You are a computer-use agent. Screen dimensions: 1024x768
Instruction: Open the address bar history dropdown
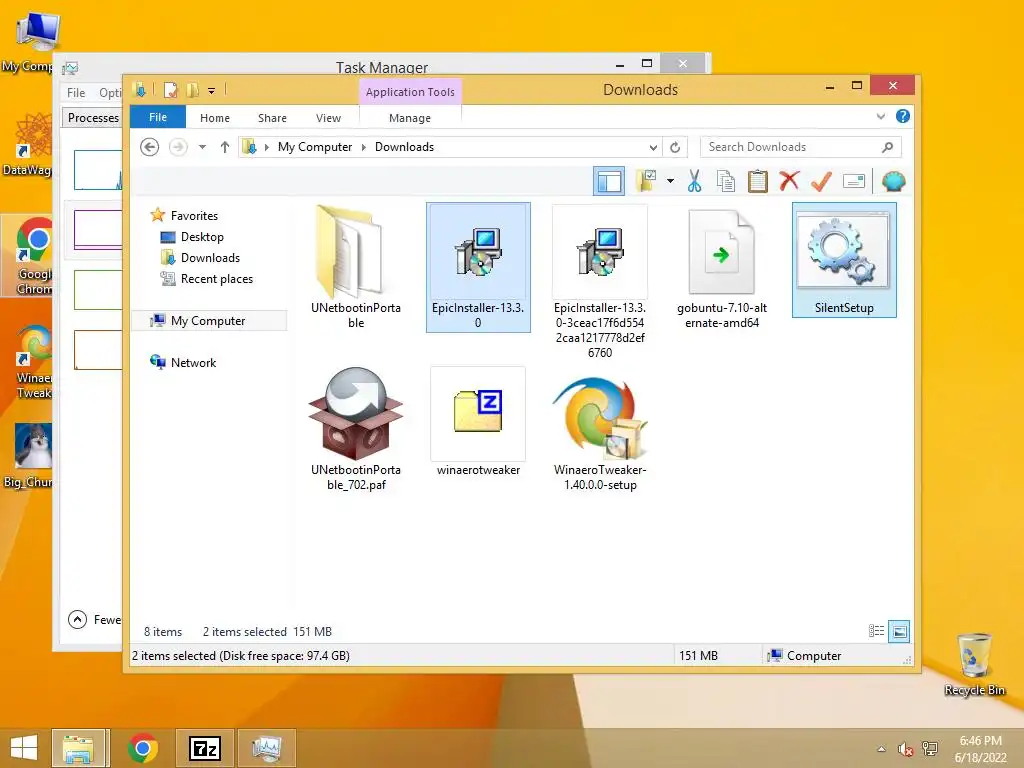pyautogui.click(x=653, y=147)
